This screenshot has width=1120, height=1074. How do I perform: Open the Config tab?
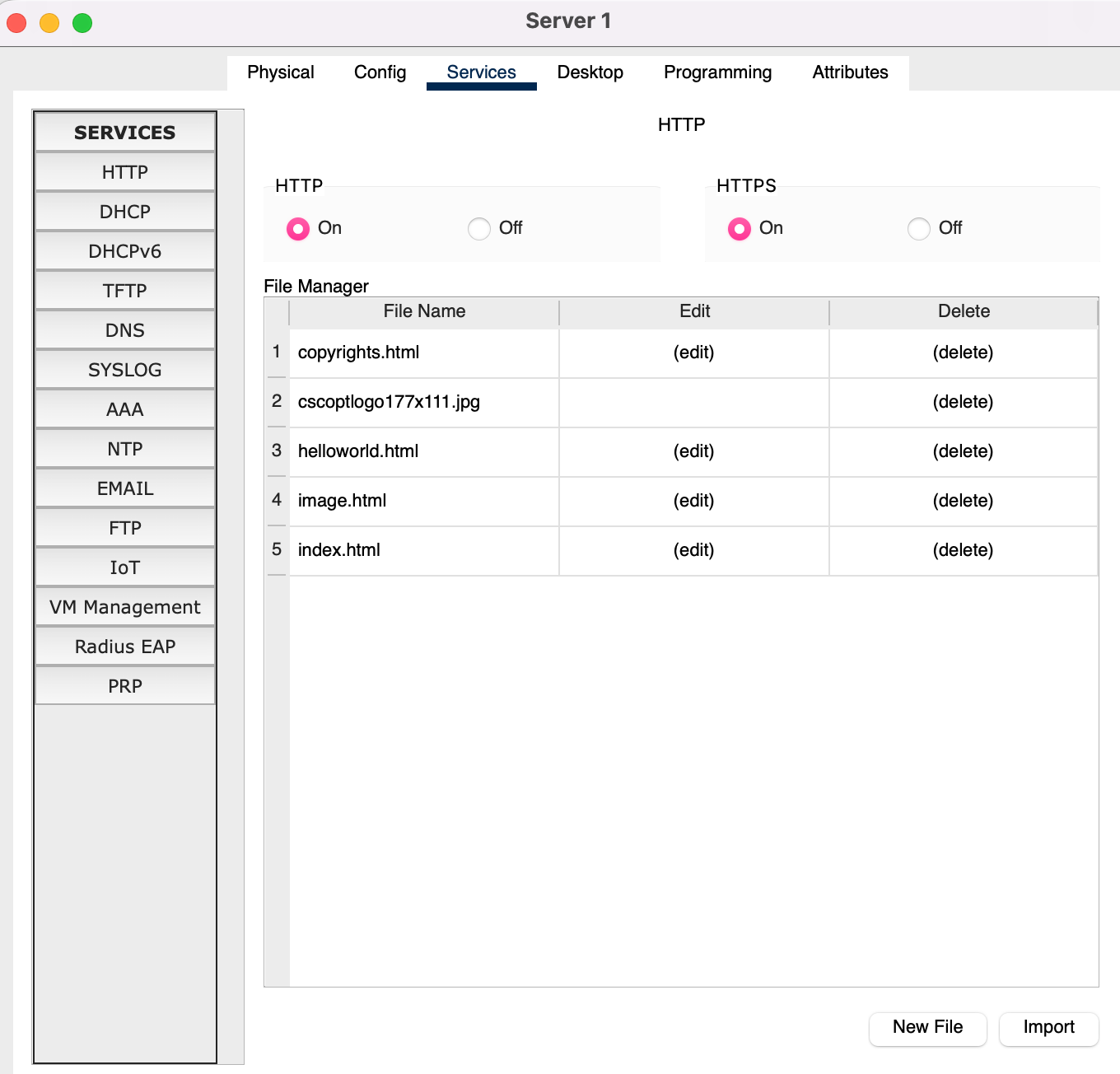point(380,72)
